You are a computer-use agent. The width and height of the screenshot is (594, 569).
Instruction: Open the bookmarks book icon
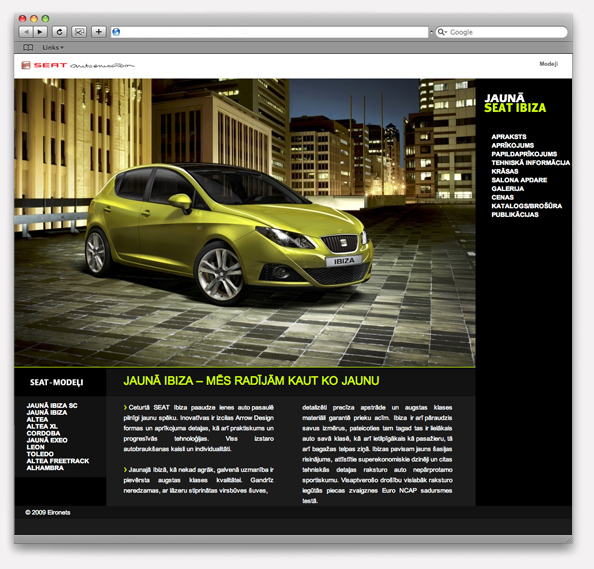tap(28, 48)
